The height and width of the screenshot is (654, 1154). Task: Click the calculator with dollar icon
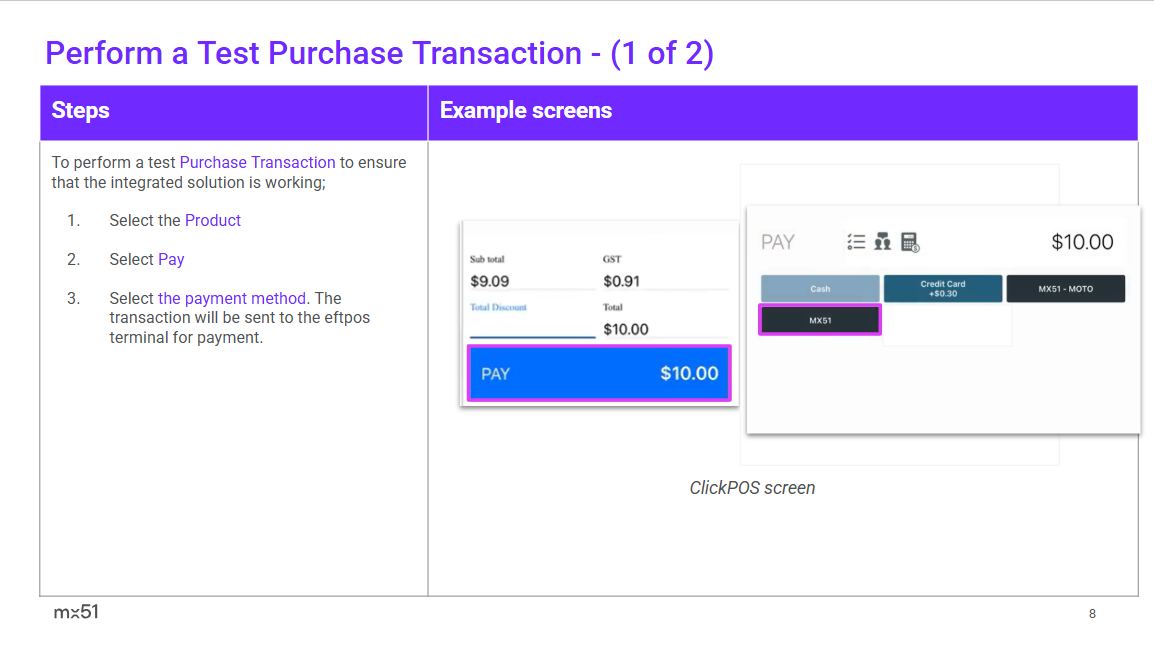click(909, 241)
